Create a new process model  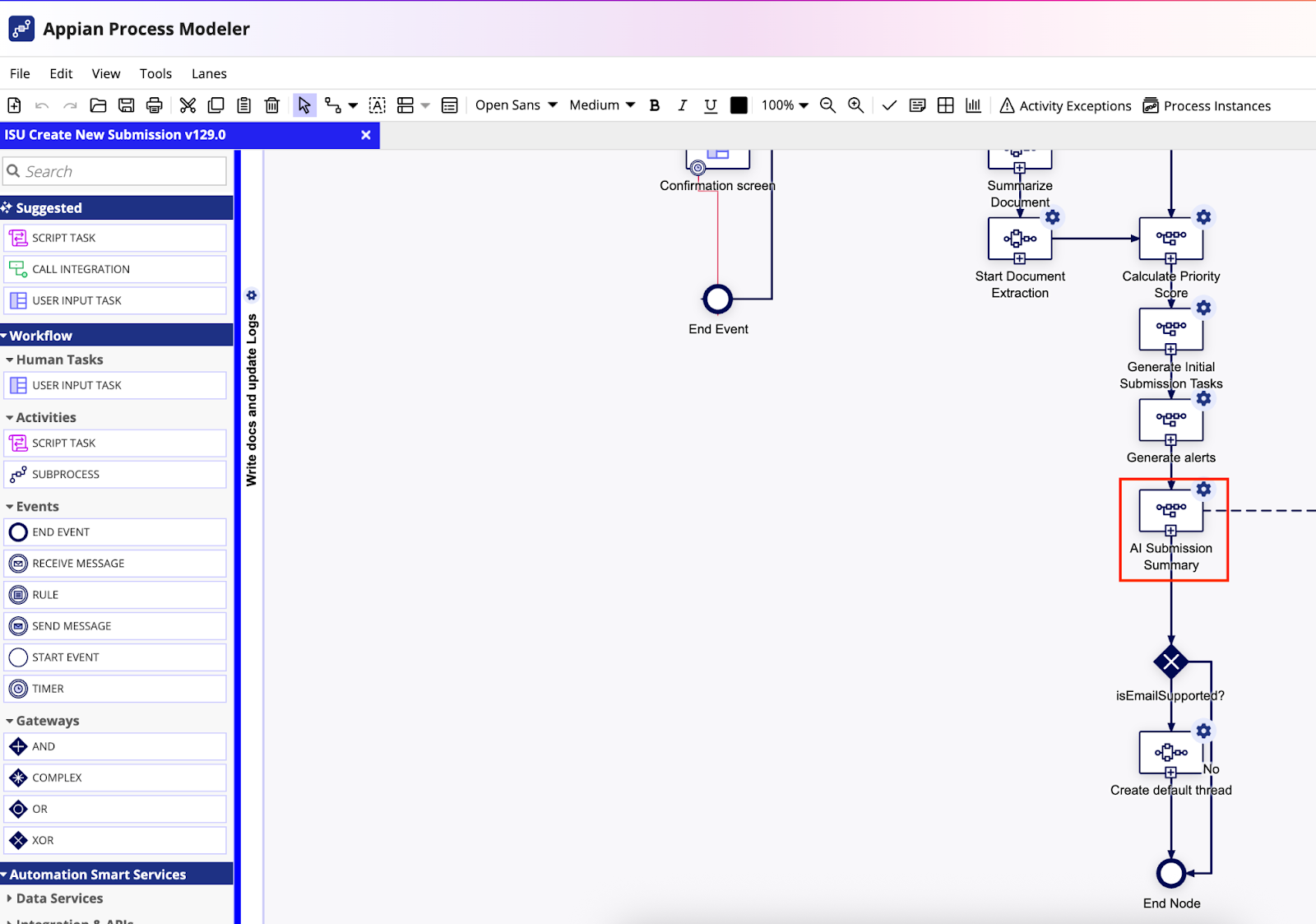pos(14,105)
